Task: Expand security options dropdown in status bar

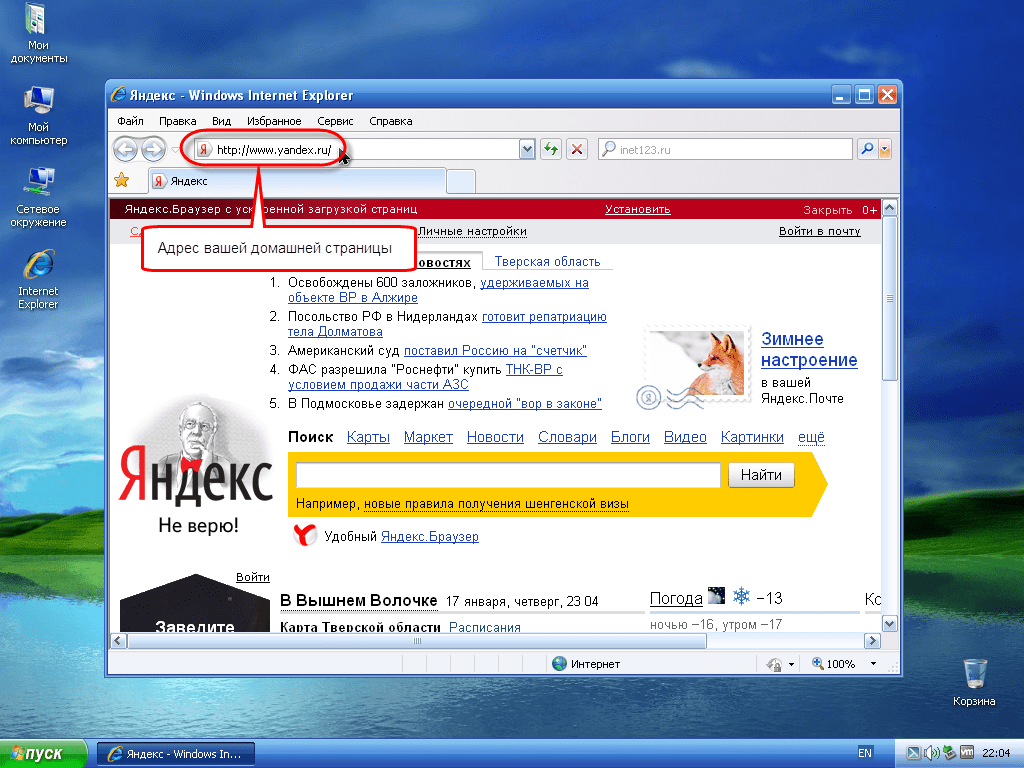Action: point(791,665)
